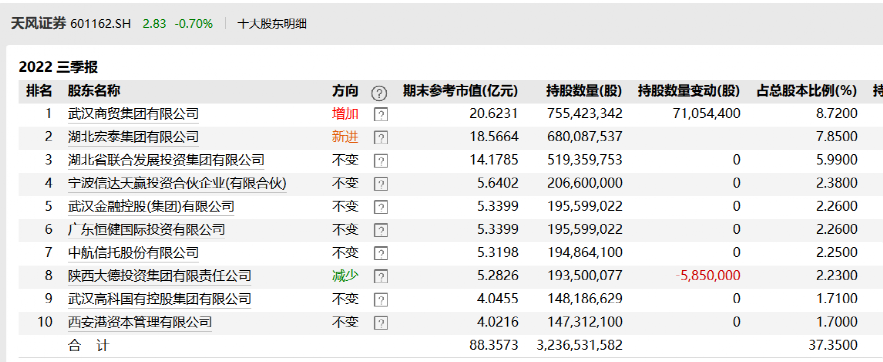883x362 pixels.
Task: Open shareholder 广东恒健国际投资有限公司
Action: point(146,229)
